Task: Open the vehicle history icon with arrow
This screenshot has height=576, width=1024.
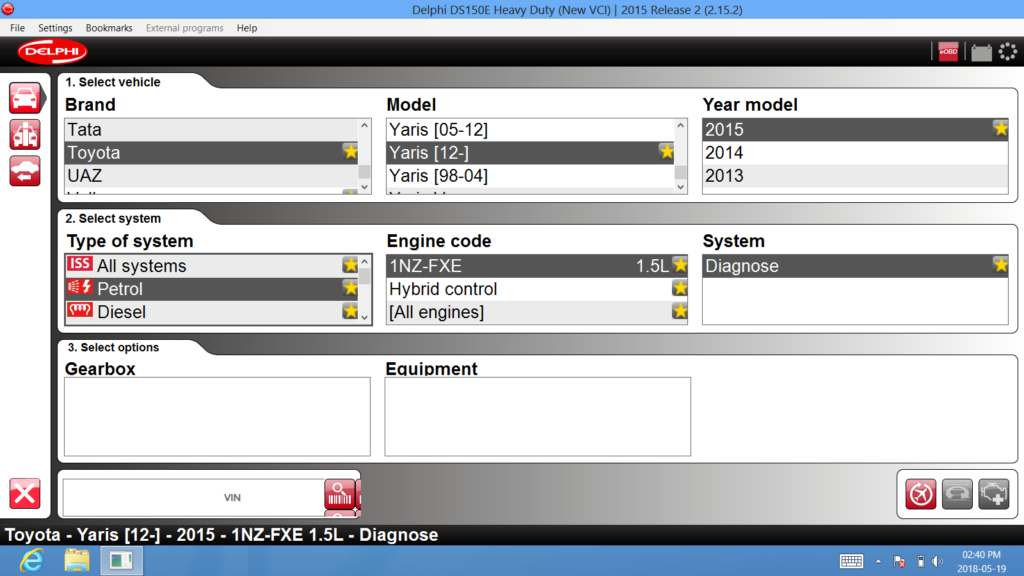Action: (25, 171)
